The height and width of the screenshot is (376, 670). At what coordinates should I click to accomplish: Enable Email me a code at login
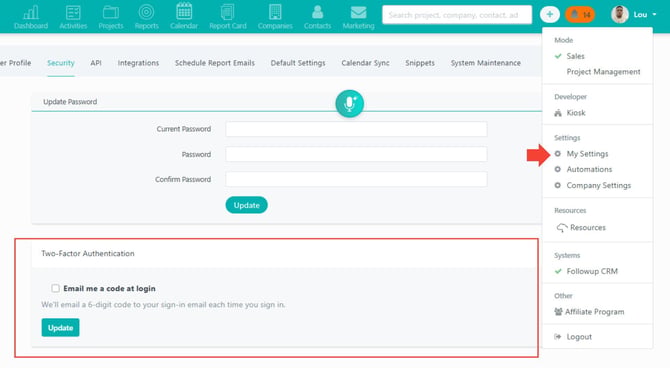pos(56,288)
